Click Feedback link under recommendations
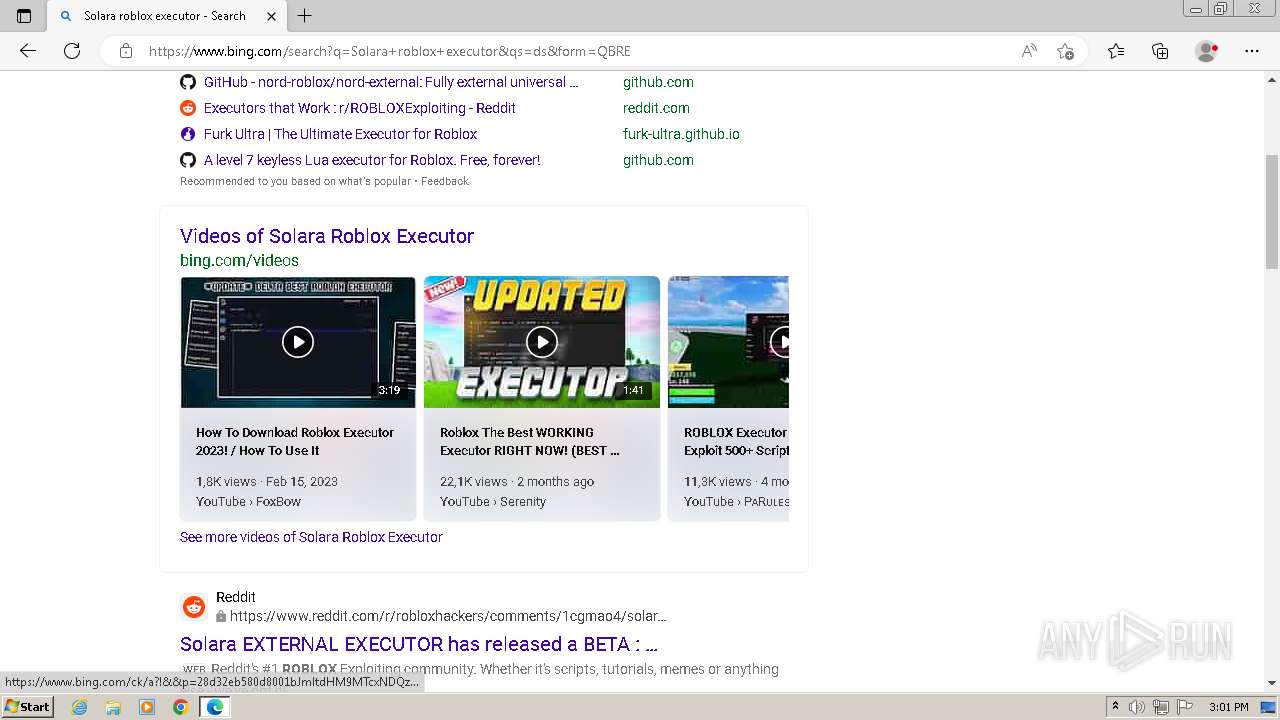The height and width of the screenshot is (720, 1280). pos(445,181)
